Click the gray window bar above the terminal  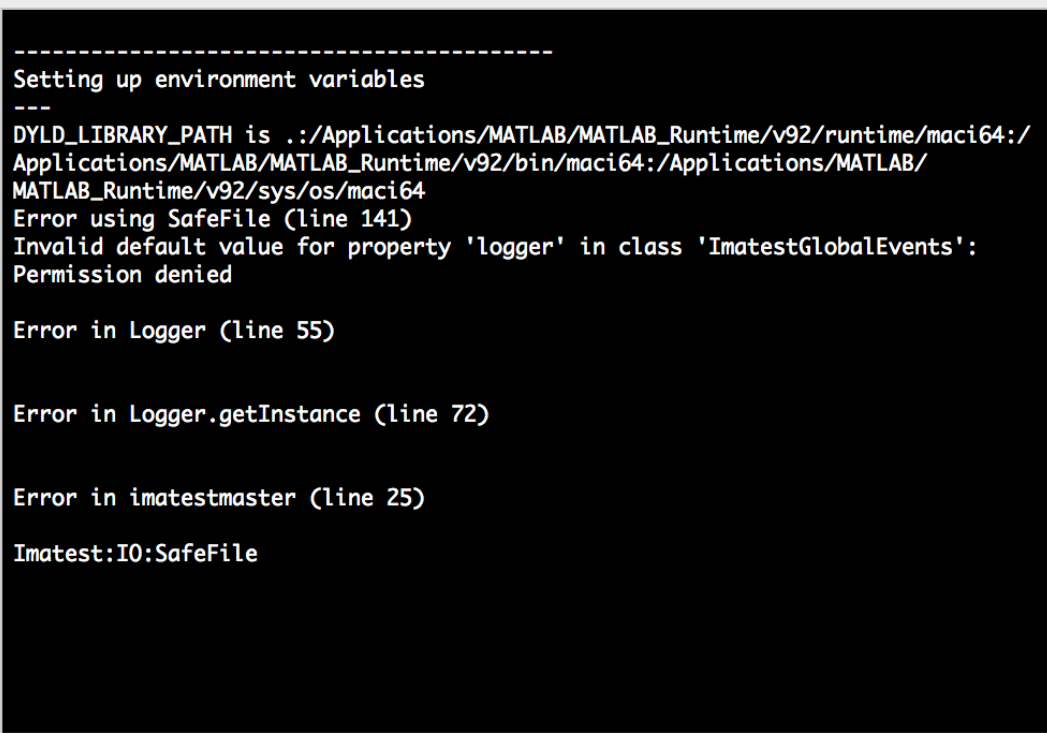[524, 4]
